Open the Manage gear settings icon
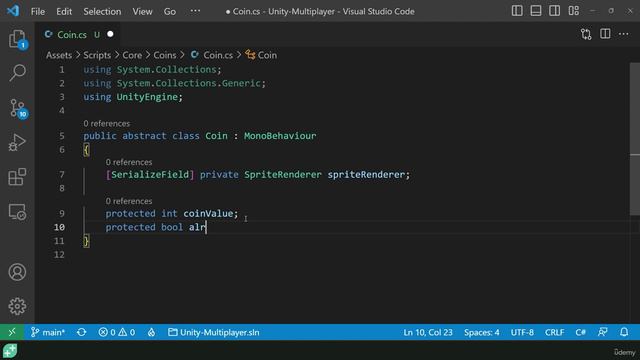The height and width of the screenshot is (360, 640). click(x=17, y=306)
